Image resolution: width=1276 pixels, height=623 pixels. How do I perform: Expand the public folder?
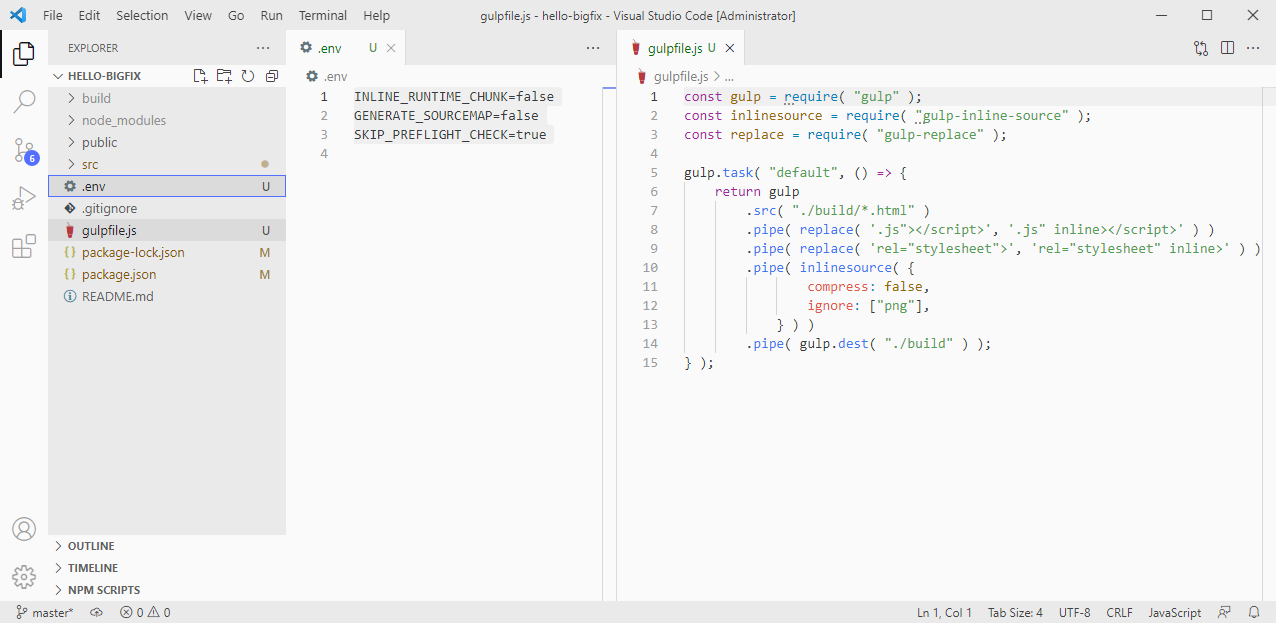pyautogui.click(x=167, y=142)
